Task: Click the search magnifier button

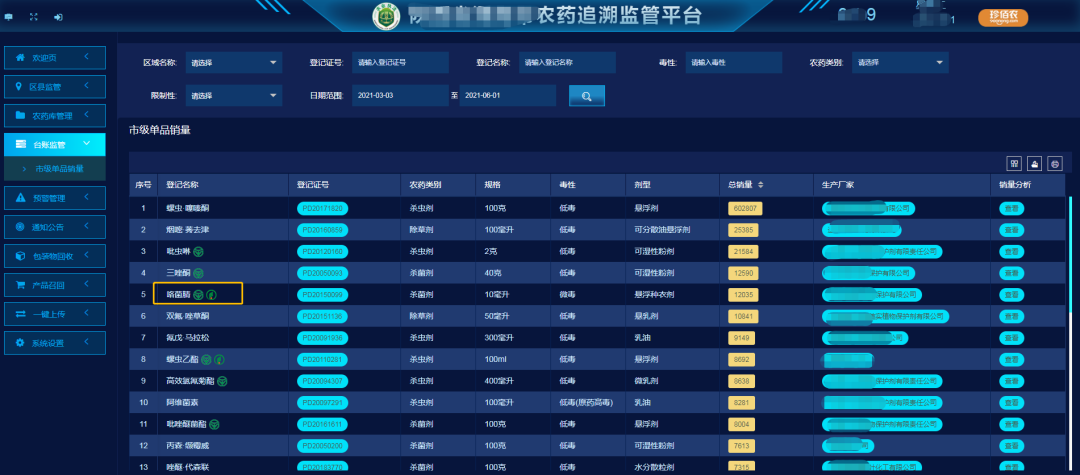Action: (587, 96)
